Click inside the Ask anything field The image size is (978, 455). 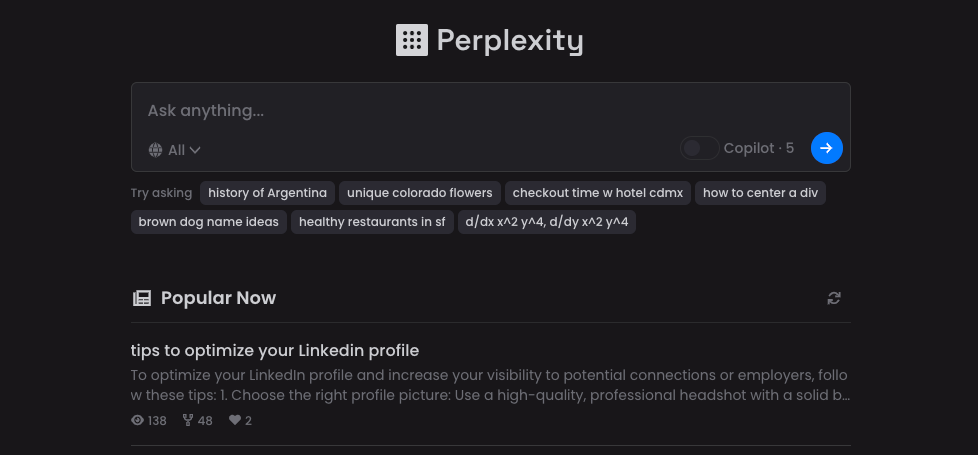490,110
